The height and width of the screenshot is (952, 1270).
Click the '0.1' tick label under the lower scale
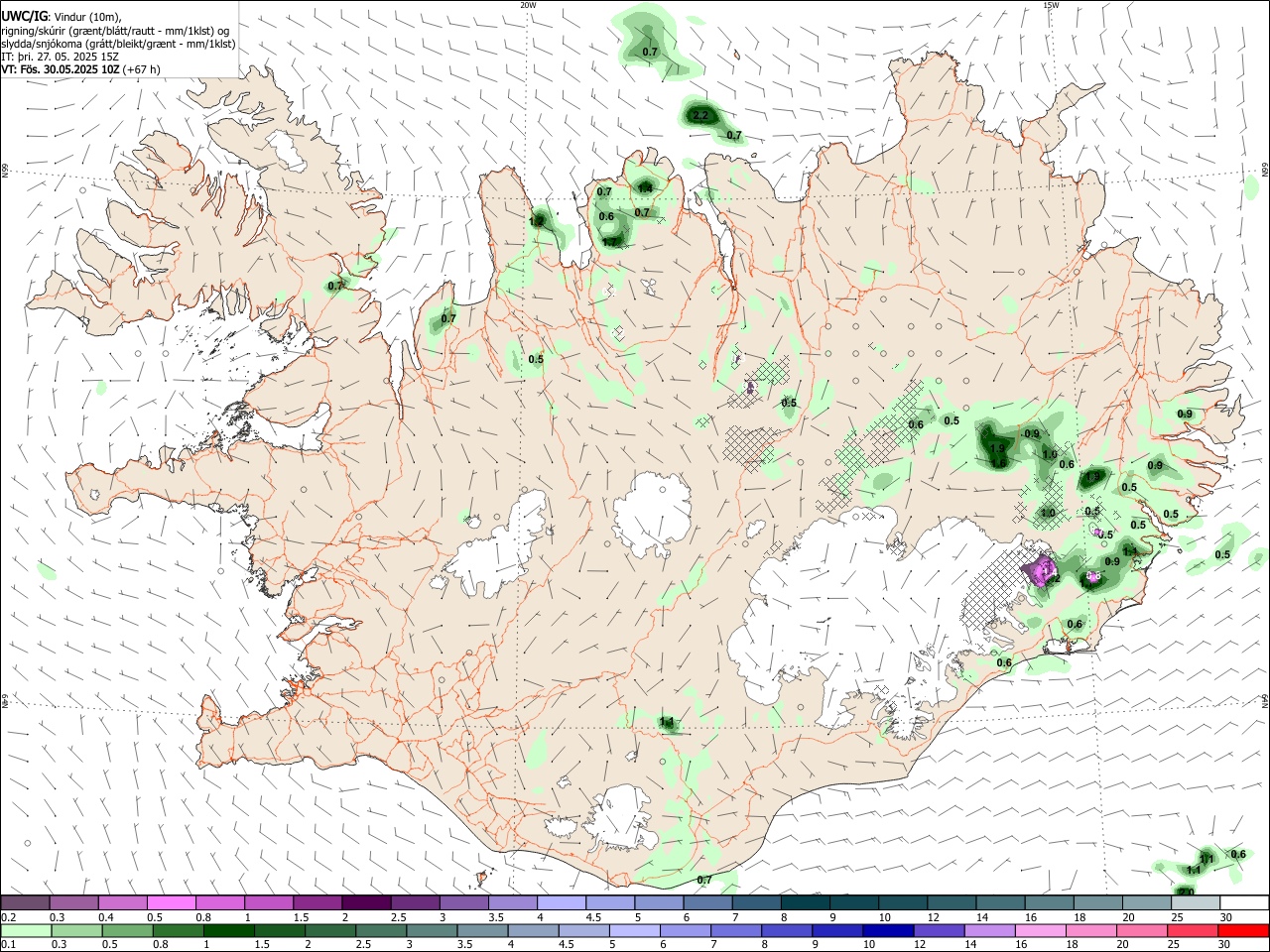[x=8, y=945]
